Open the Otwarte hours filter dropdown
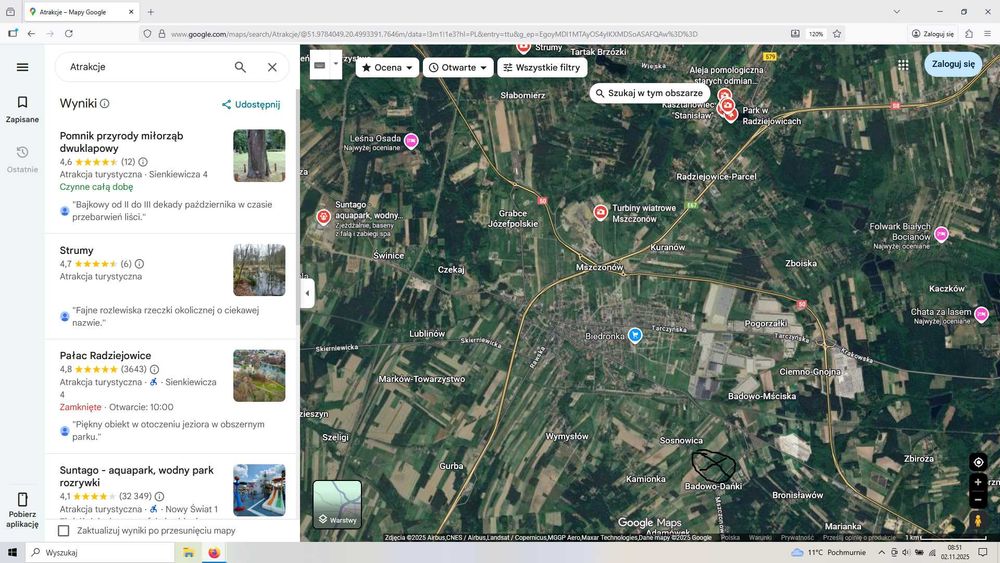Image resolution: width=1000 pixels, height=563 pixels. point(458,68)
